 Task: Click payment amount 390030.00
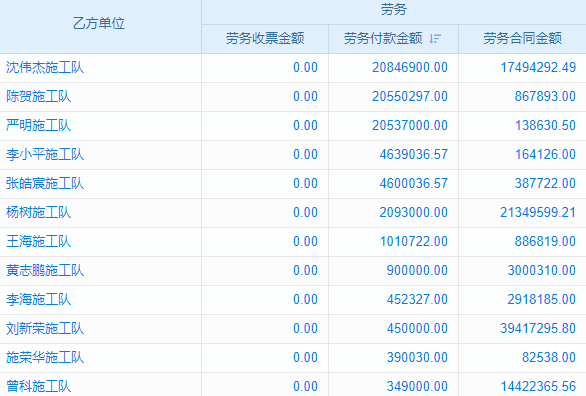[417, 358]
